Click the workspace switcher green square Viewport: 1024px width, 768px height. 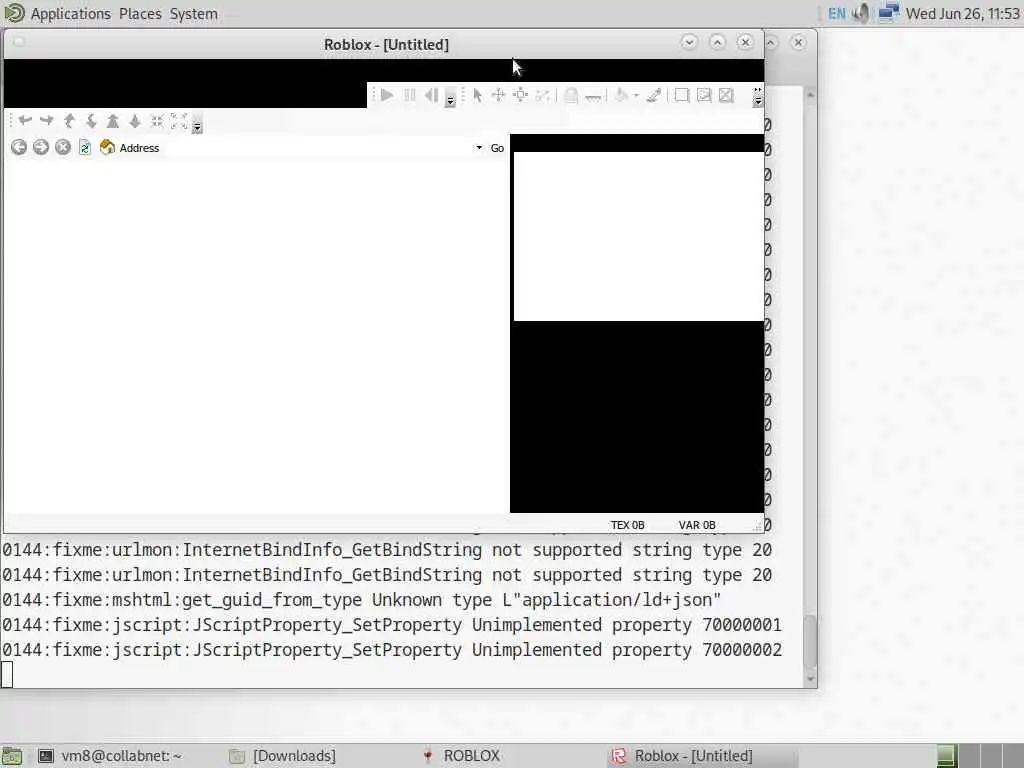pyautogui.click(x=947, y=756)
